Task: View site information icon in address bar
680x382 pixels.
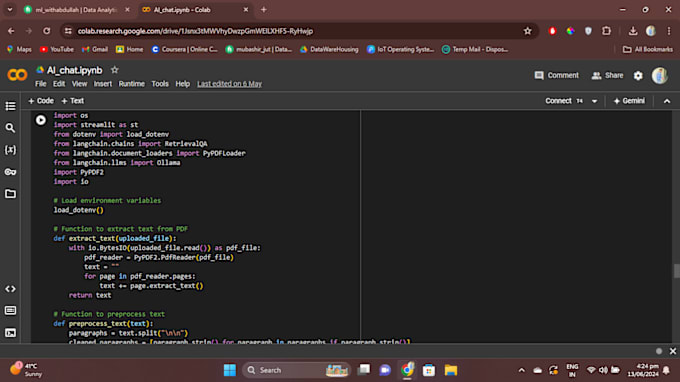Action: pos(68,31)
